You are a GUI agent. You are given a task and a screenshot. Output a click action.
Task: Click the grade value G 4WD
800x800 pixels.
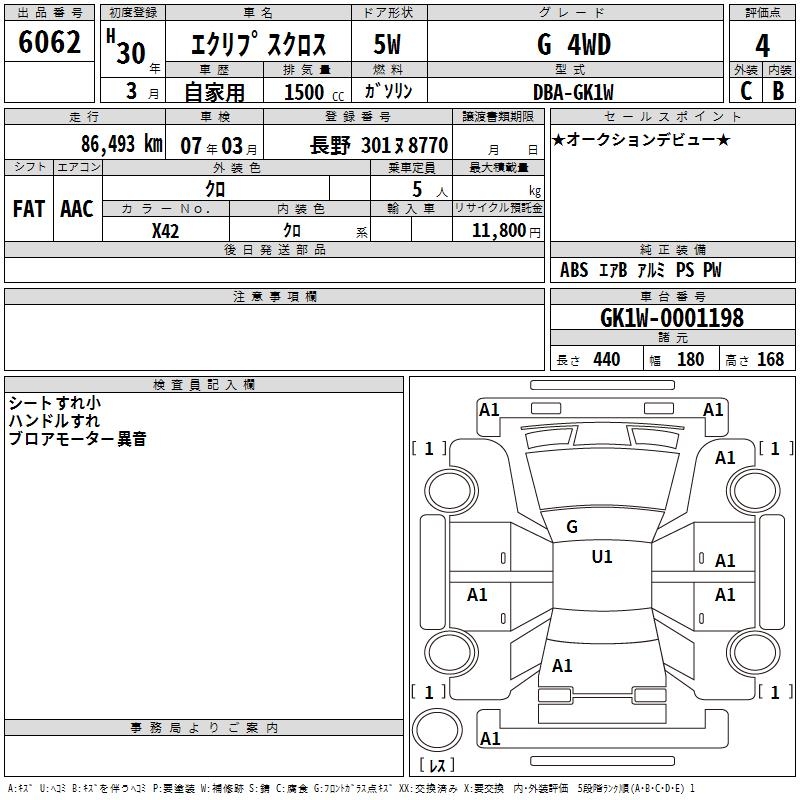574,44
